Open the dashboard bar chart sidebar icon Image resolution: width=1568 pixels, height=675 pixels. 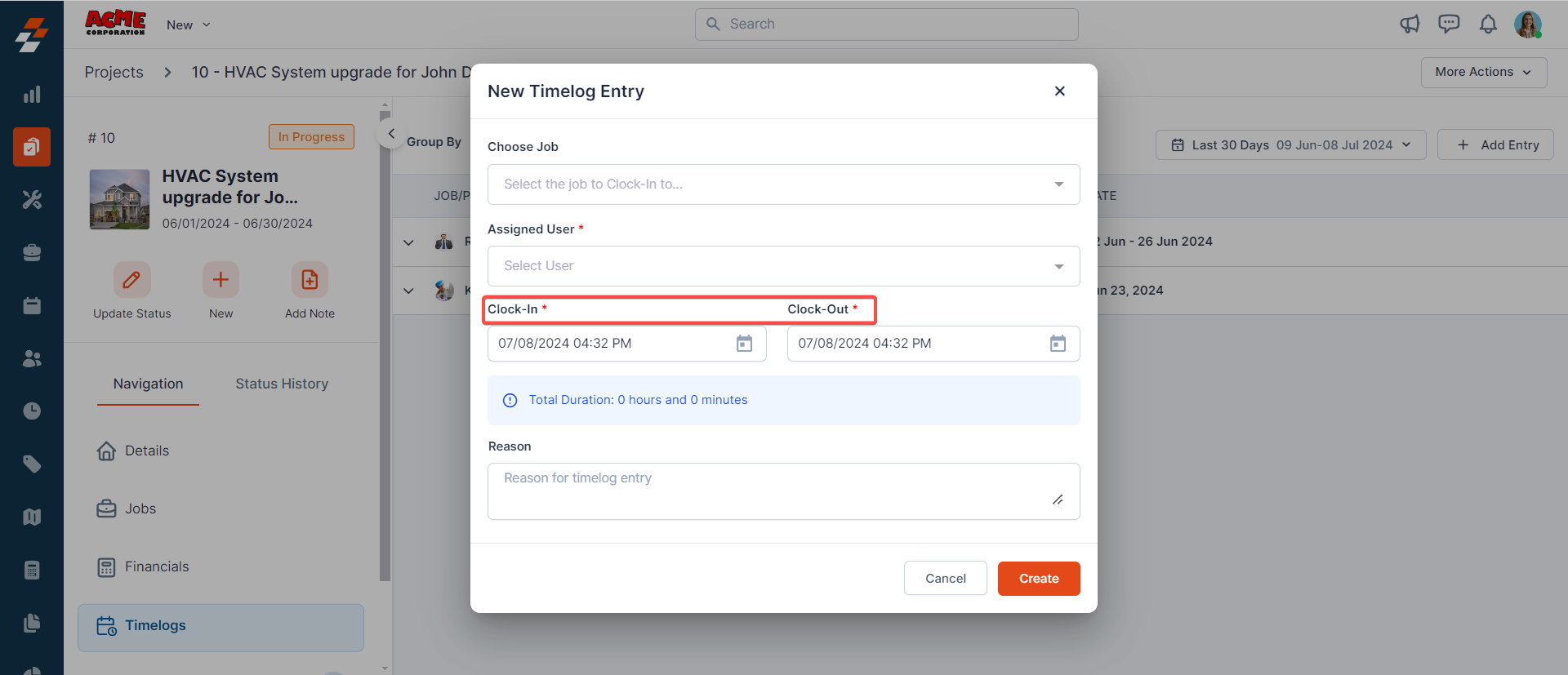(32, 95)
